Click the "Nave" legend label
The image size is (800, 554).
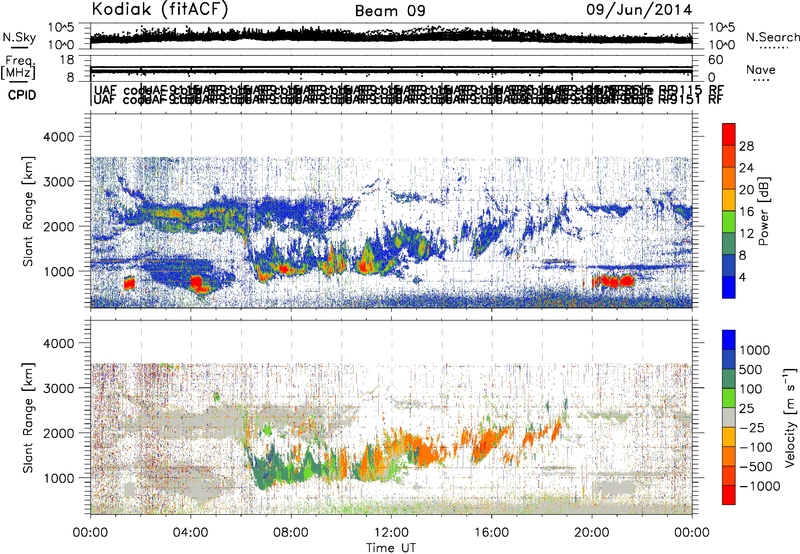[761, 69]
